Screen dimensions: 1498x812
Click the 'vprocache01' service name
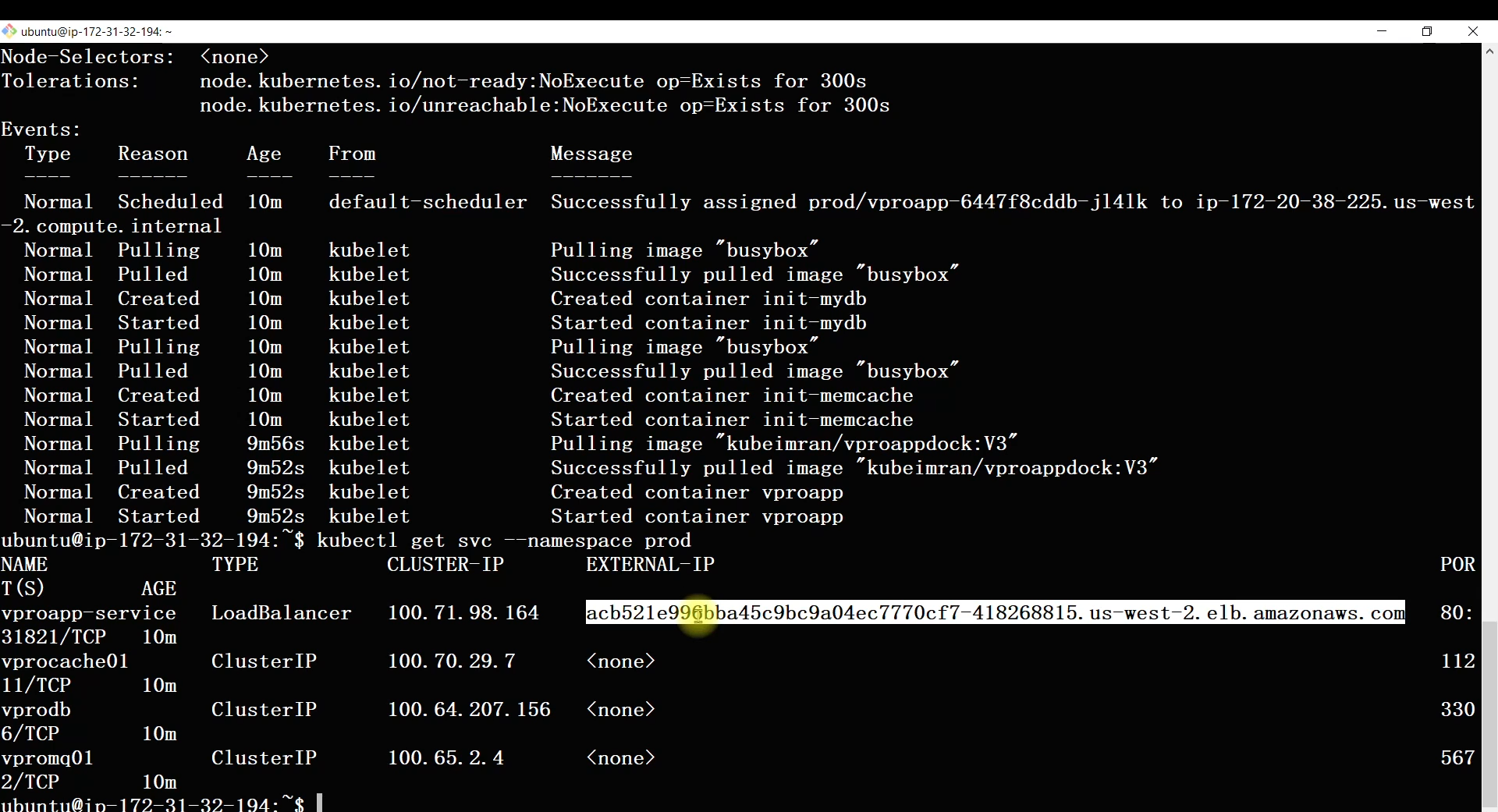65,661
